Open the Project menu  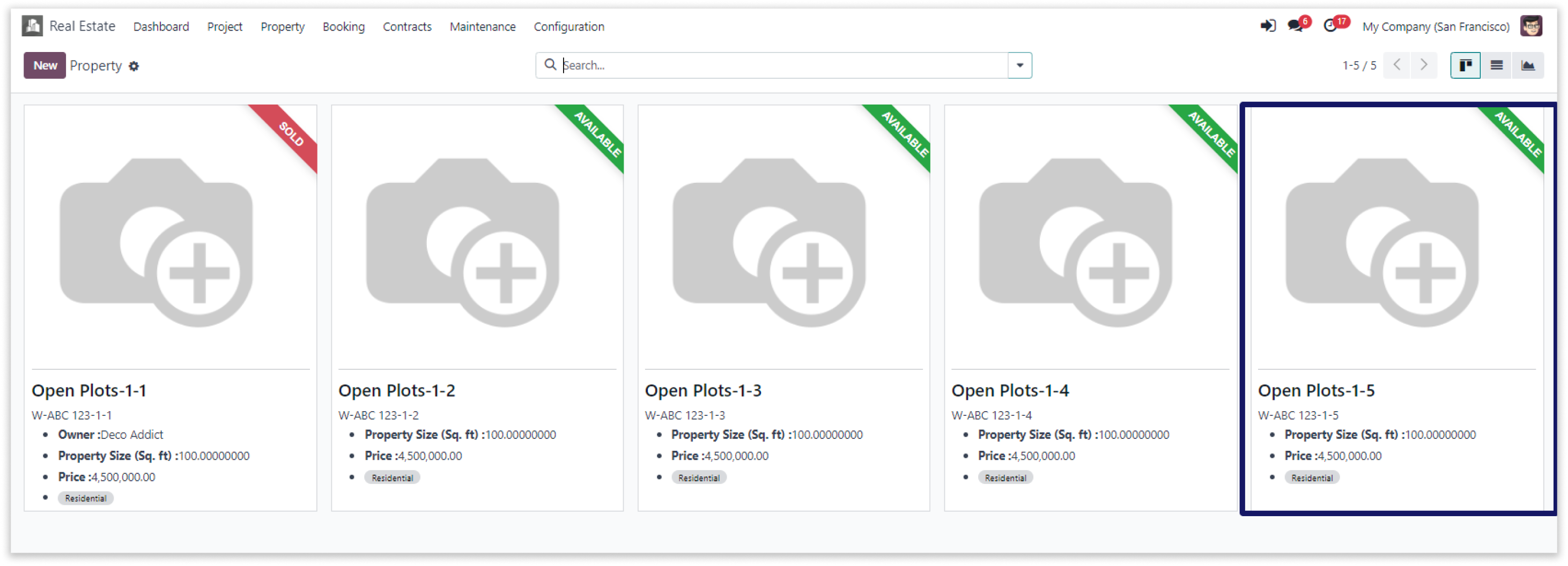point(225,27)
